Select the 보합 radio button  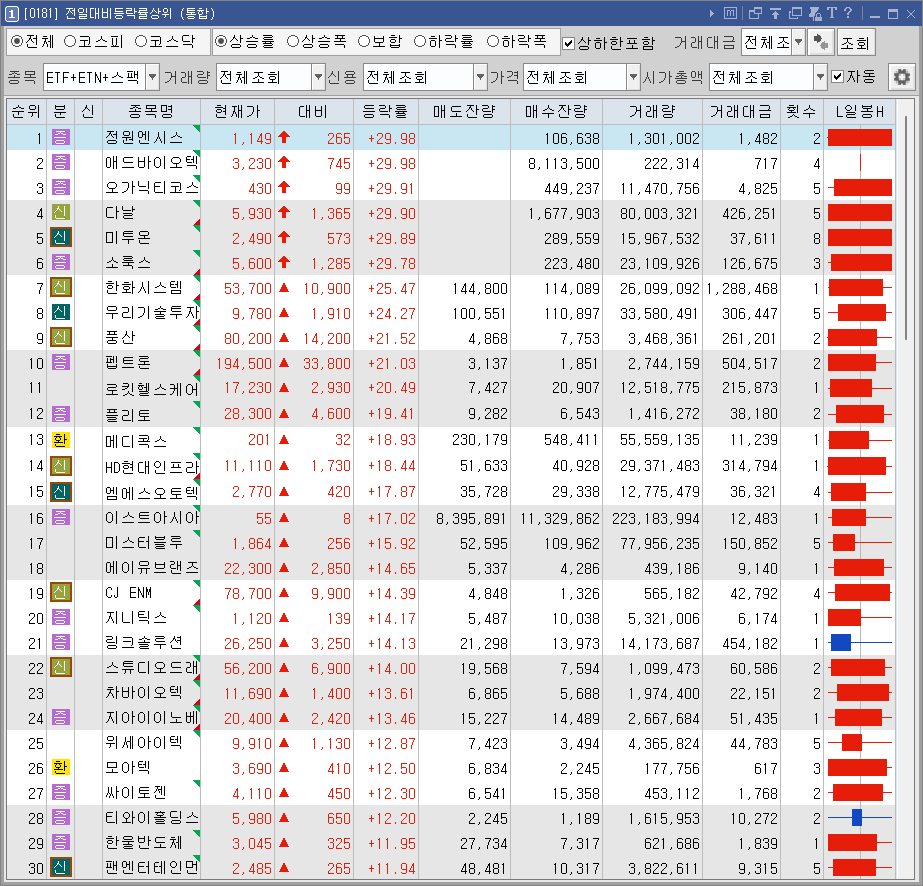(x=364, y=41)
